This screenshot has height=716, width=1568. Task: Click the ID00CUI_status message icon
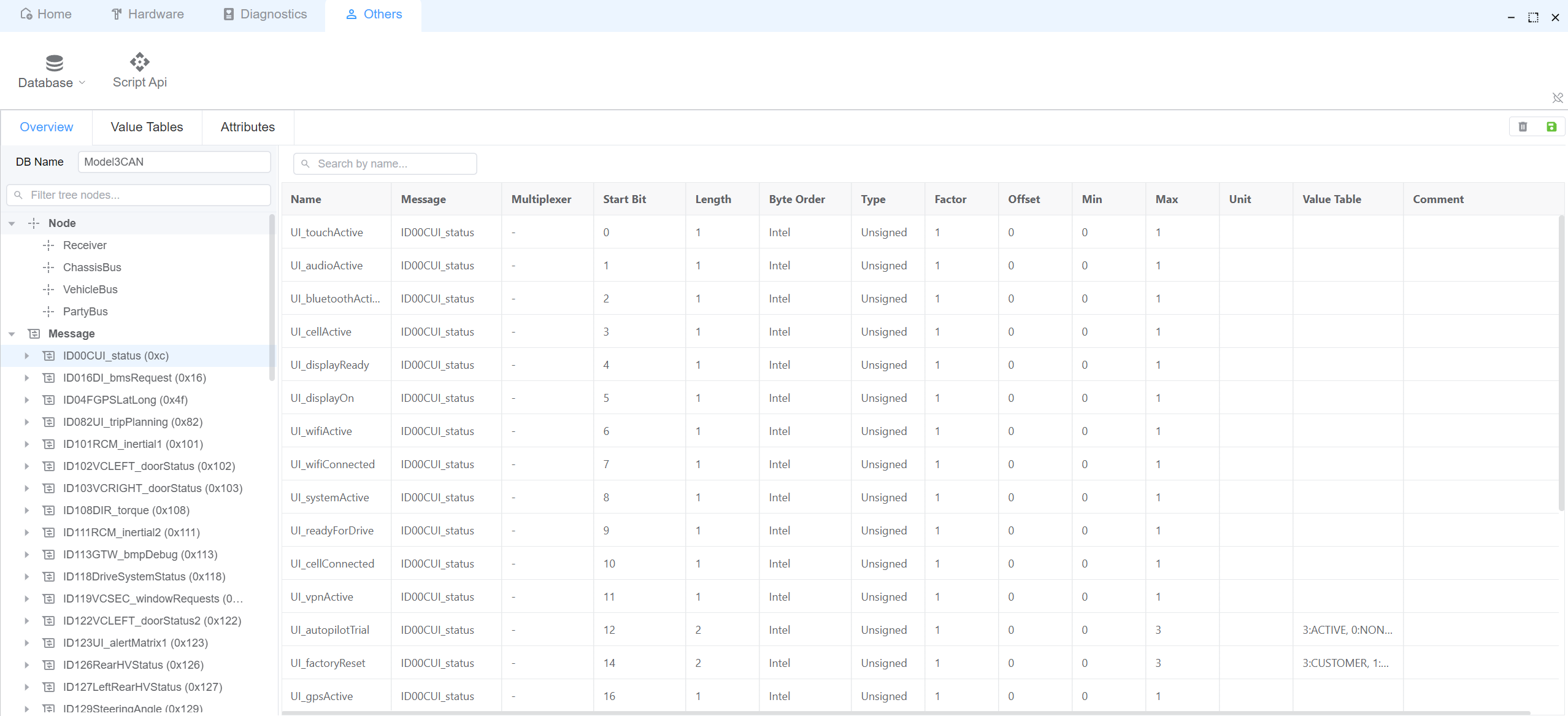(x=49, y=356)
